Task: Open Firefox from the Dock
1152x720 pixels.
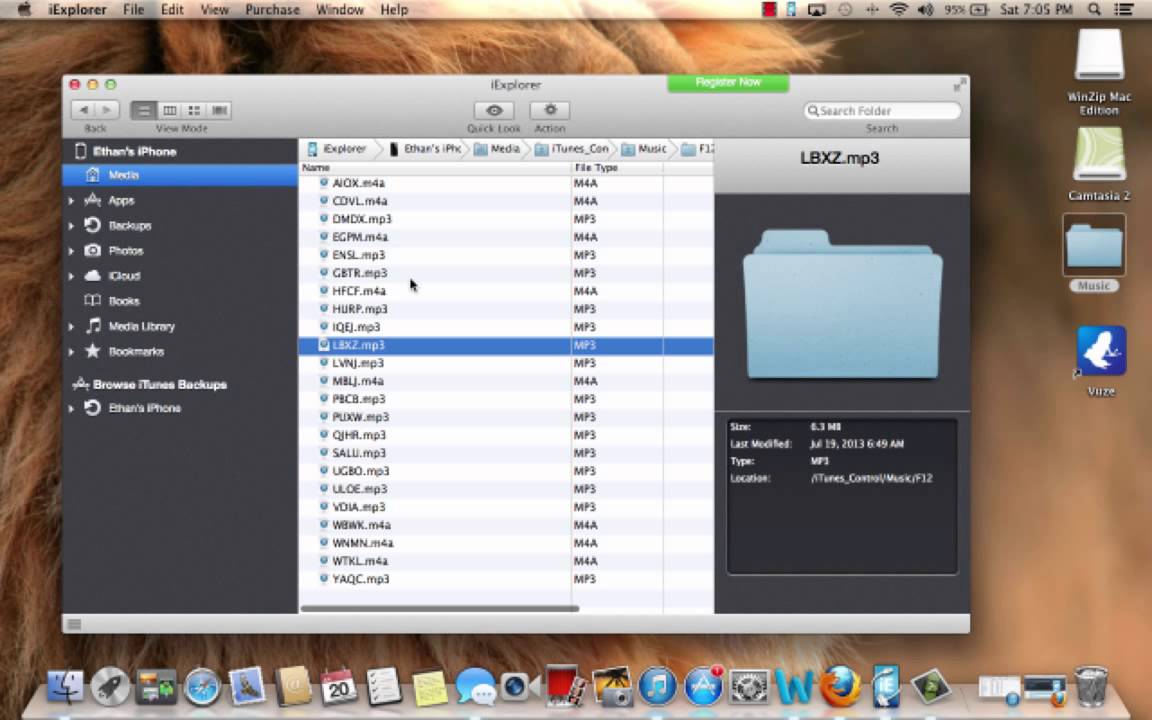Action: point(840,687)
